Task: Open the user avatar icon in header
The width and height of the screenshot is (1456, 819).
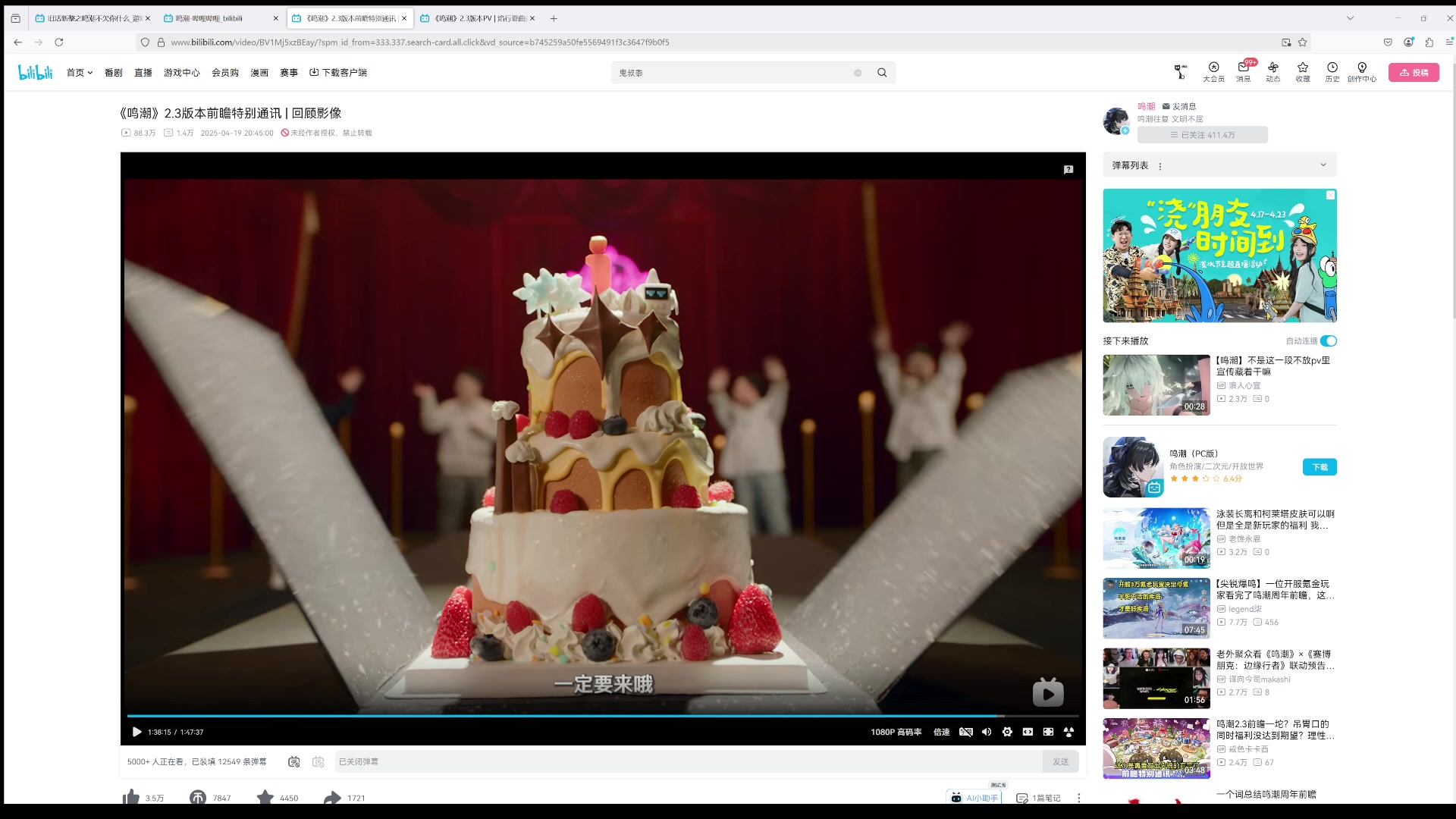Action: tap(1180, 72)
